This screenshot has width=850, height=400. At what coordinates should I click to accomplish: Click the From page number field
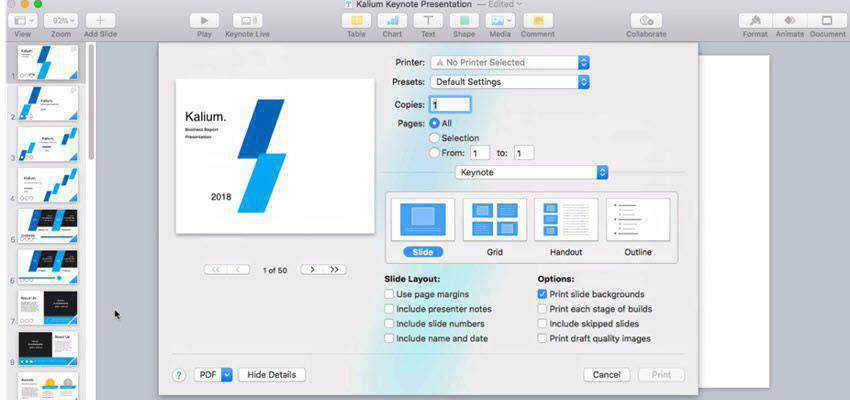tap(480, 153)
